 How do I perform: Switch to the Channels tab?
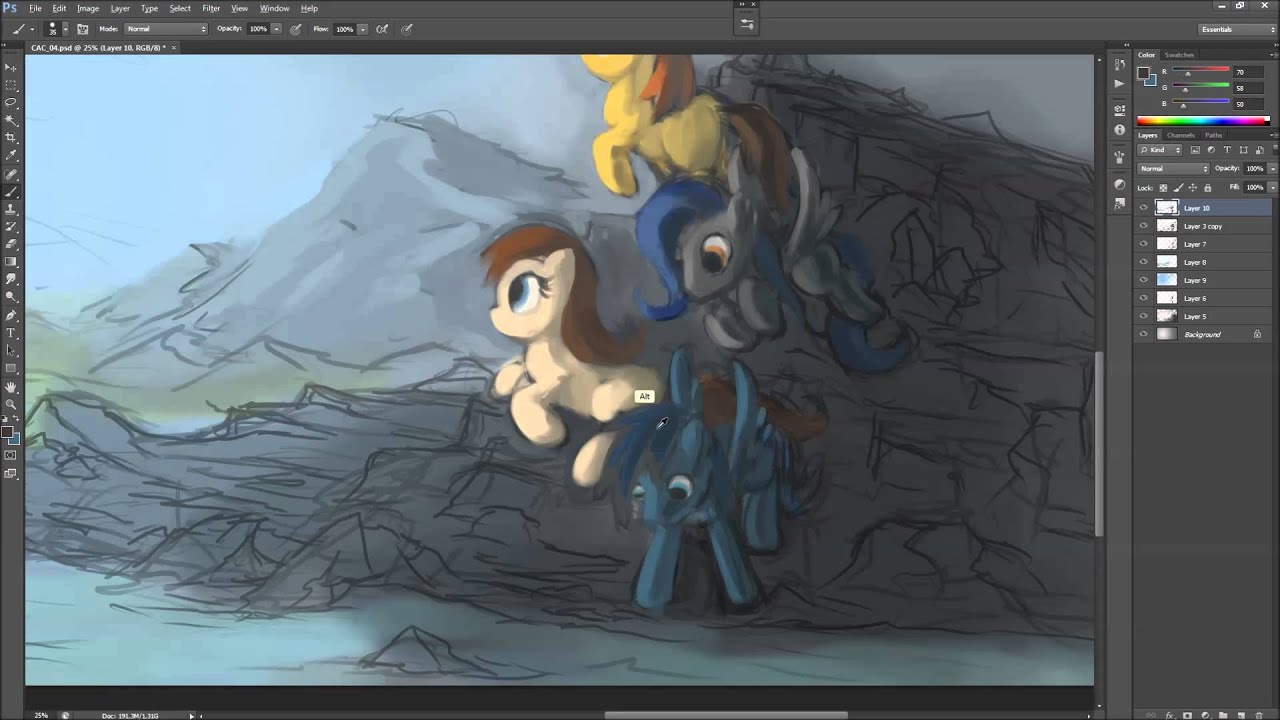point(1180,135)
